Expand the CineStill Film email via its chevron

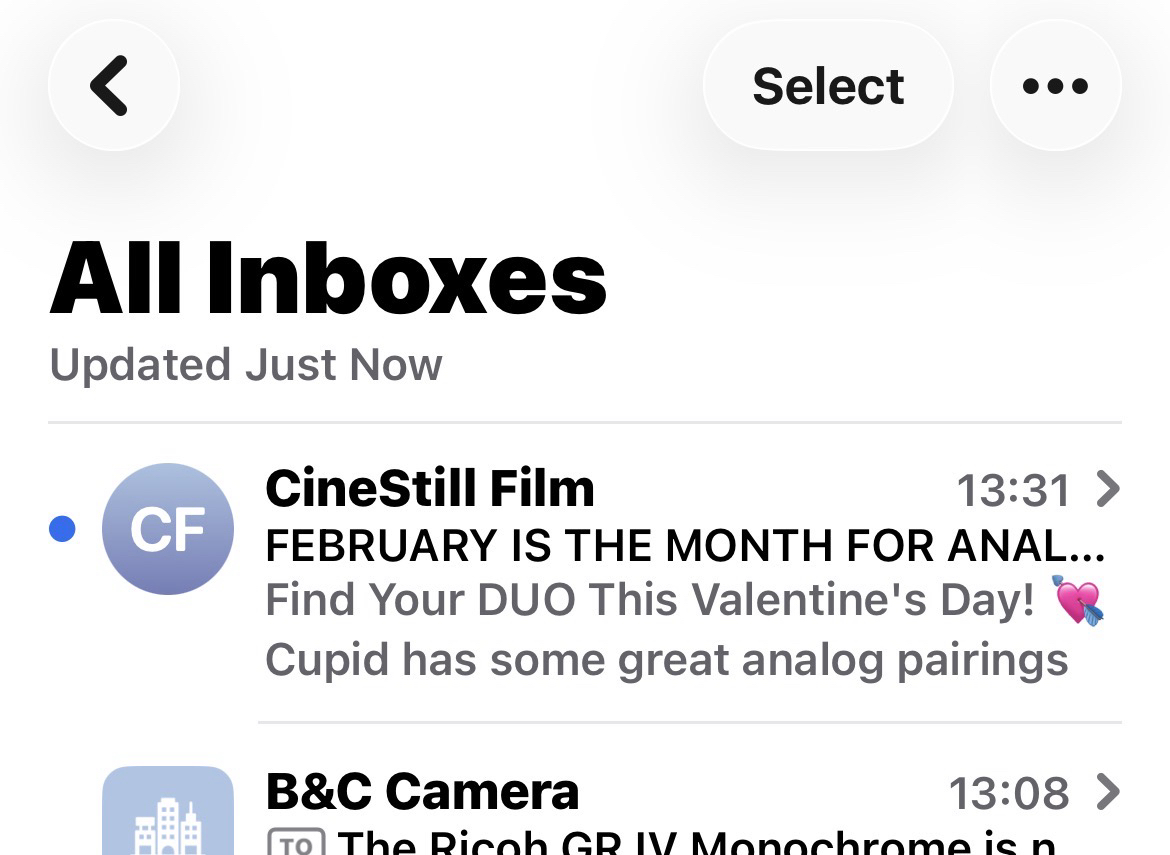1107,489
